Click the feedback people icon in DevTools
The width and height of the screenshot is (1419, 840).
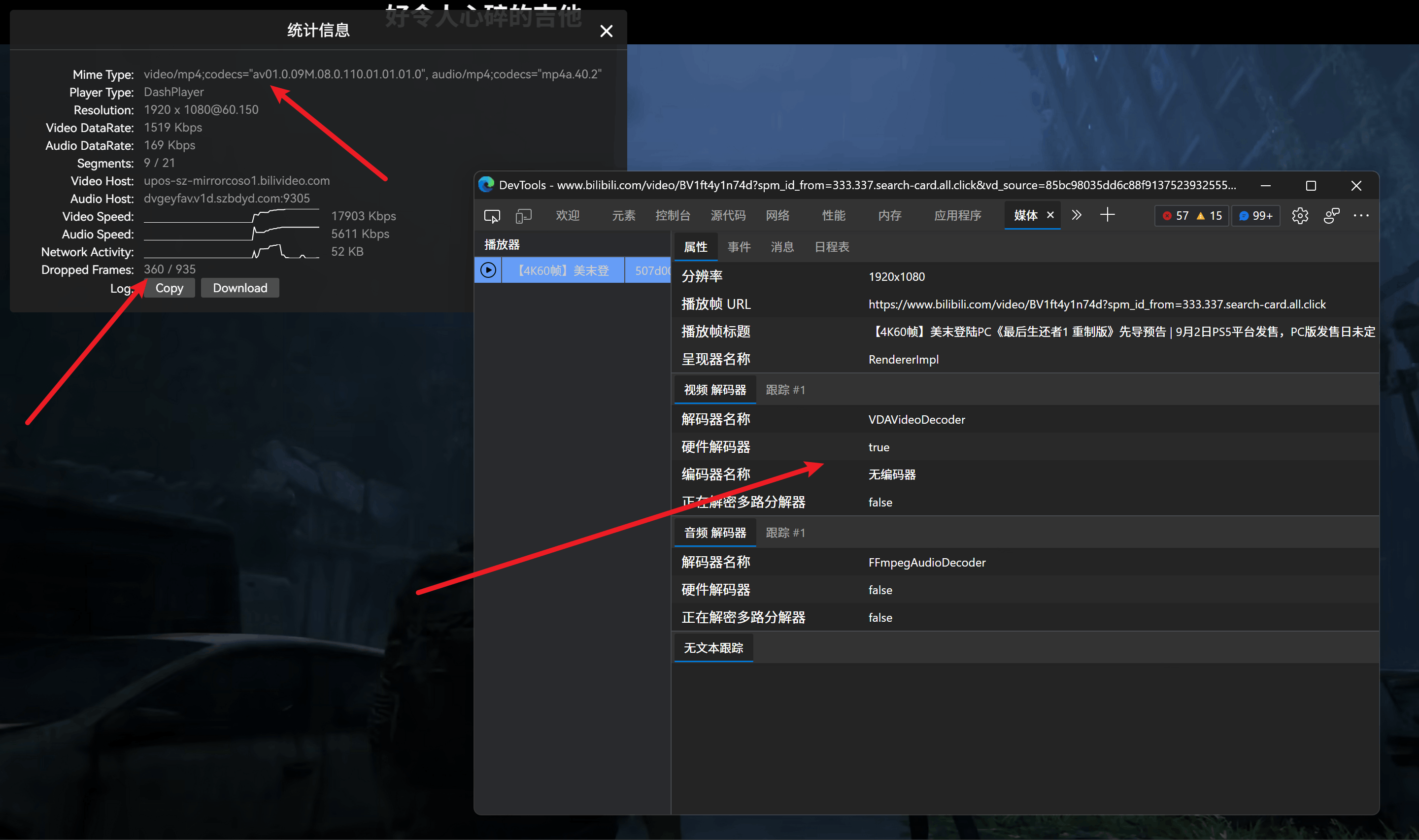(1331, 216)
